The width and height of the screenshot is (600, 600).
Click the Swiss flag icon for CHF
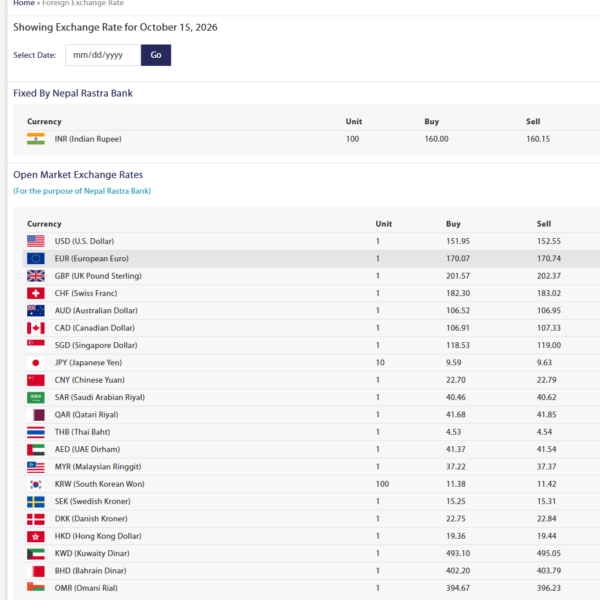tap(36, 293)
